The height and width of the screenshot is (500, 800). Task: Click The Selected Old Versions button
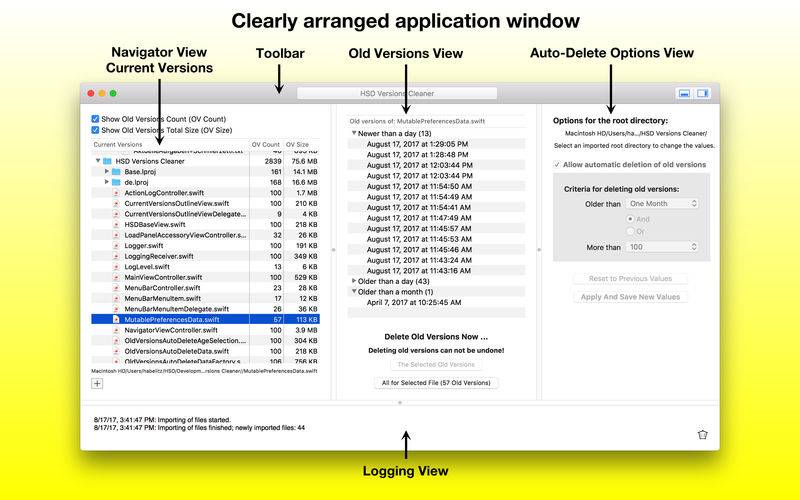click(436, 365)
